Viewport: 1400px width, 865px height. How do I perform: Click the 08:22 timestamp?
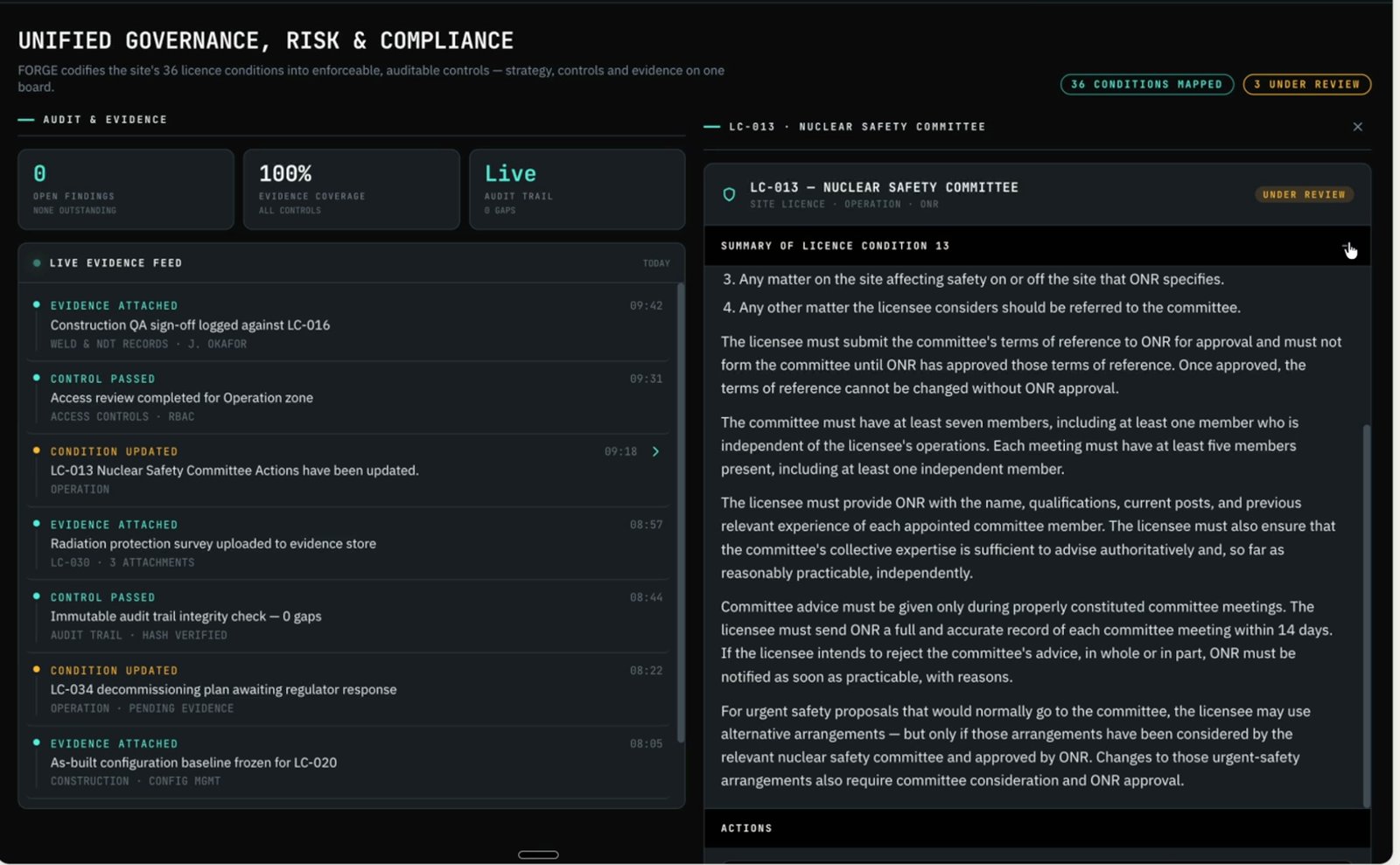tap(646, 671)
